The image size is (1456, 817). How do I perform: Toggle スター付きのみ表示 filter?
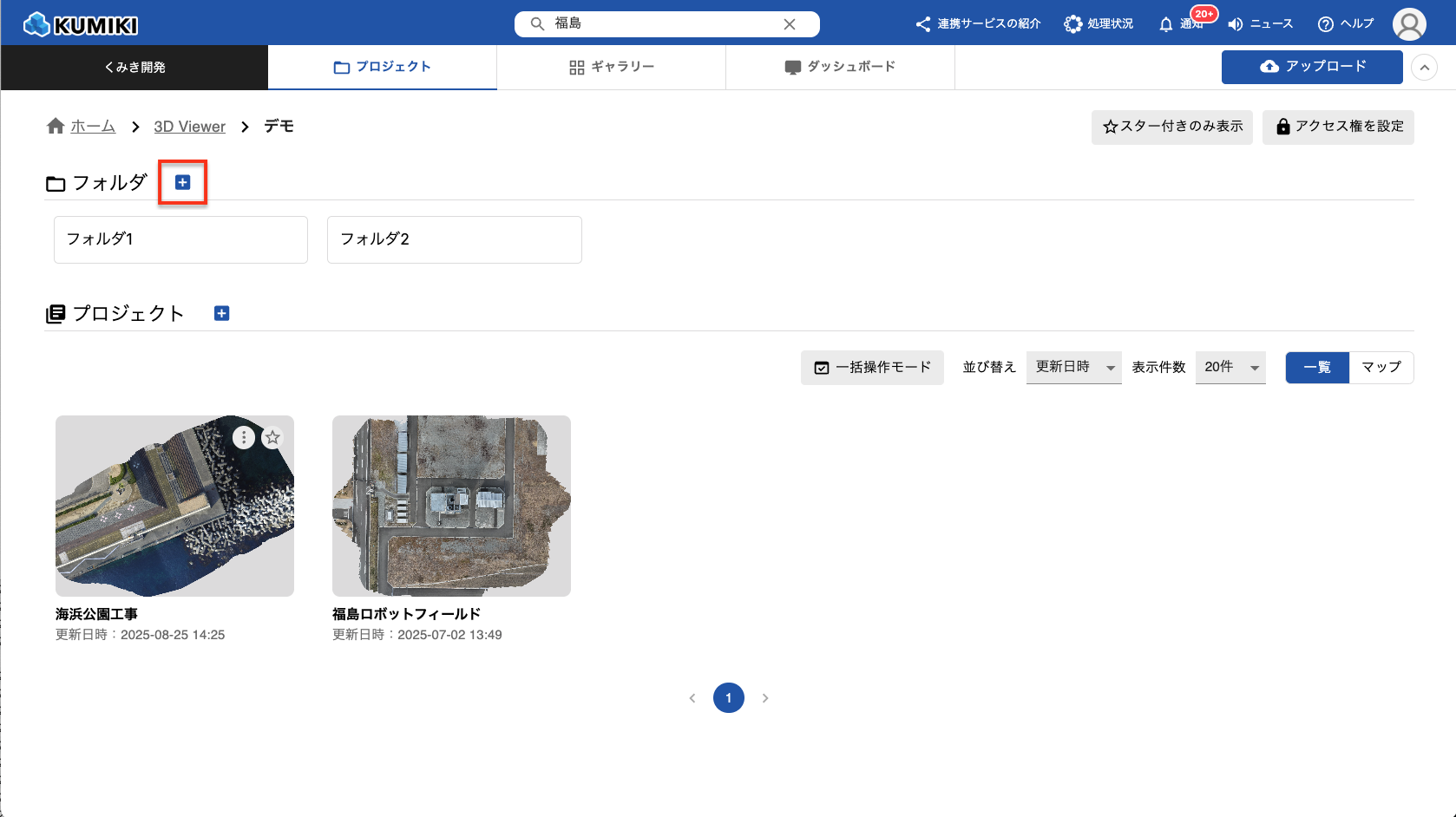click(x=1171, y=127)
